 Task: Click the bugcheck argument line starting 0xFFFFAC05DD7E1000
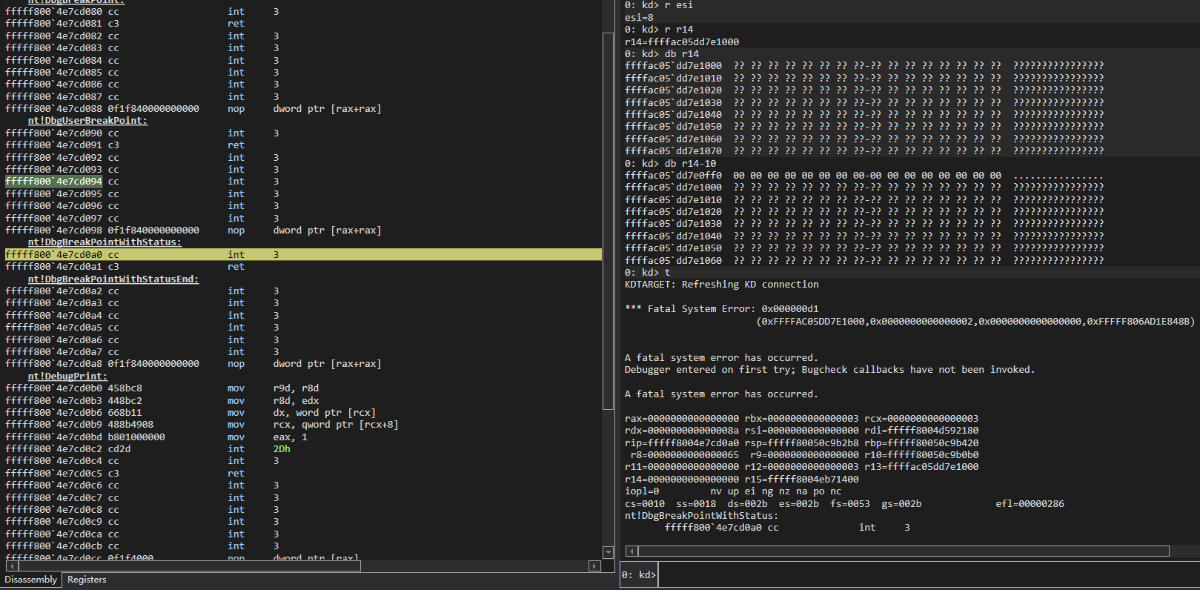coord(976,321)
